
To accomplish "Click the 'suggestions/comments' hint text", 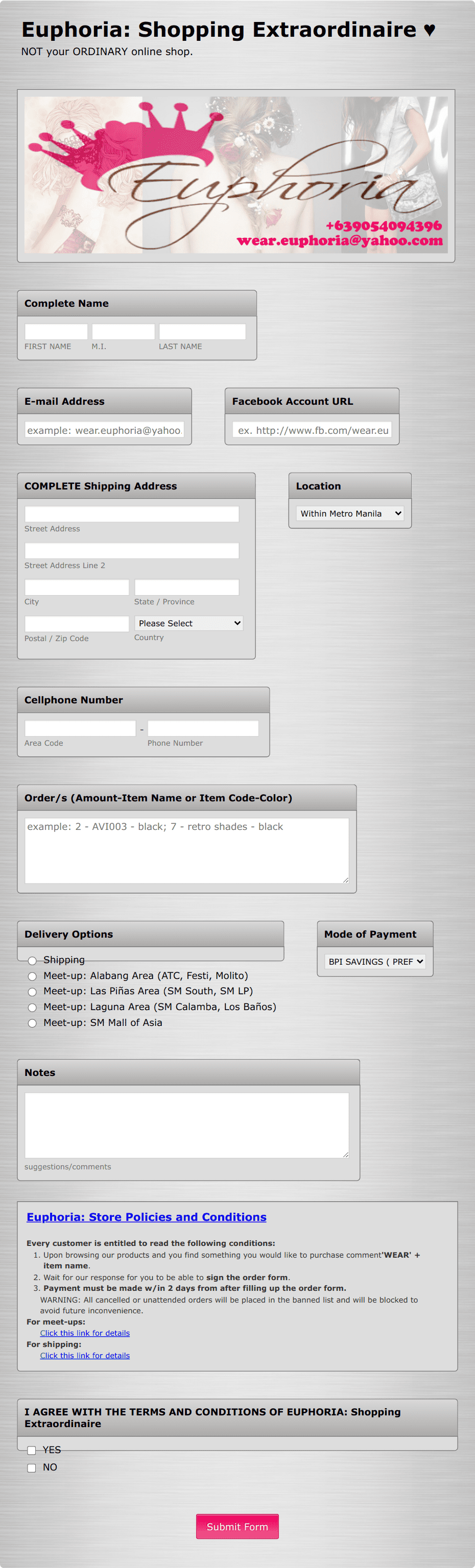I will (x=67, y=1167).
